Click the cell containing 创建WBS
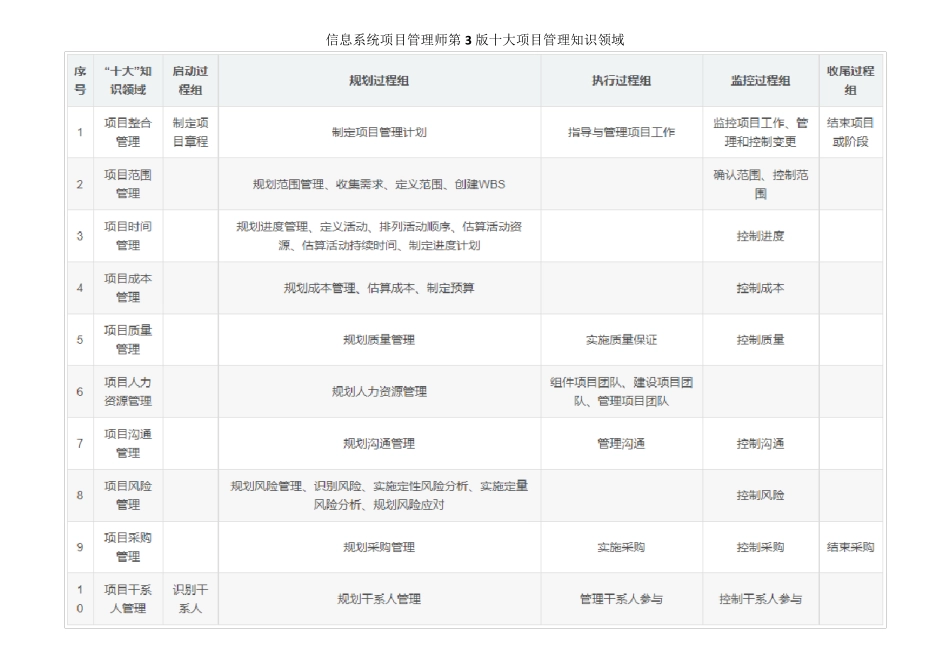 (379, 184)
